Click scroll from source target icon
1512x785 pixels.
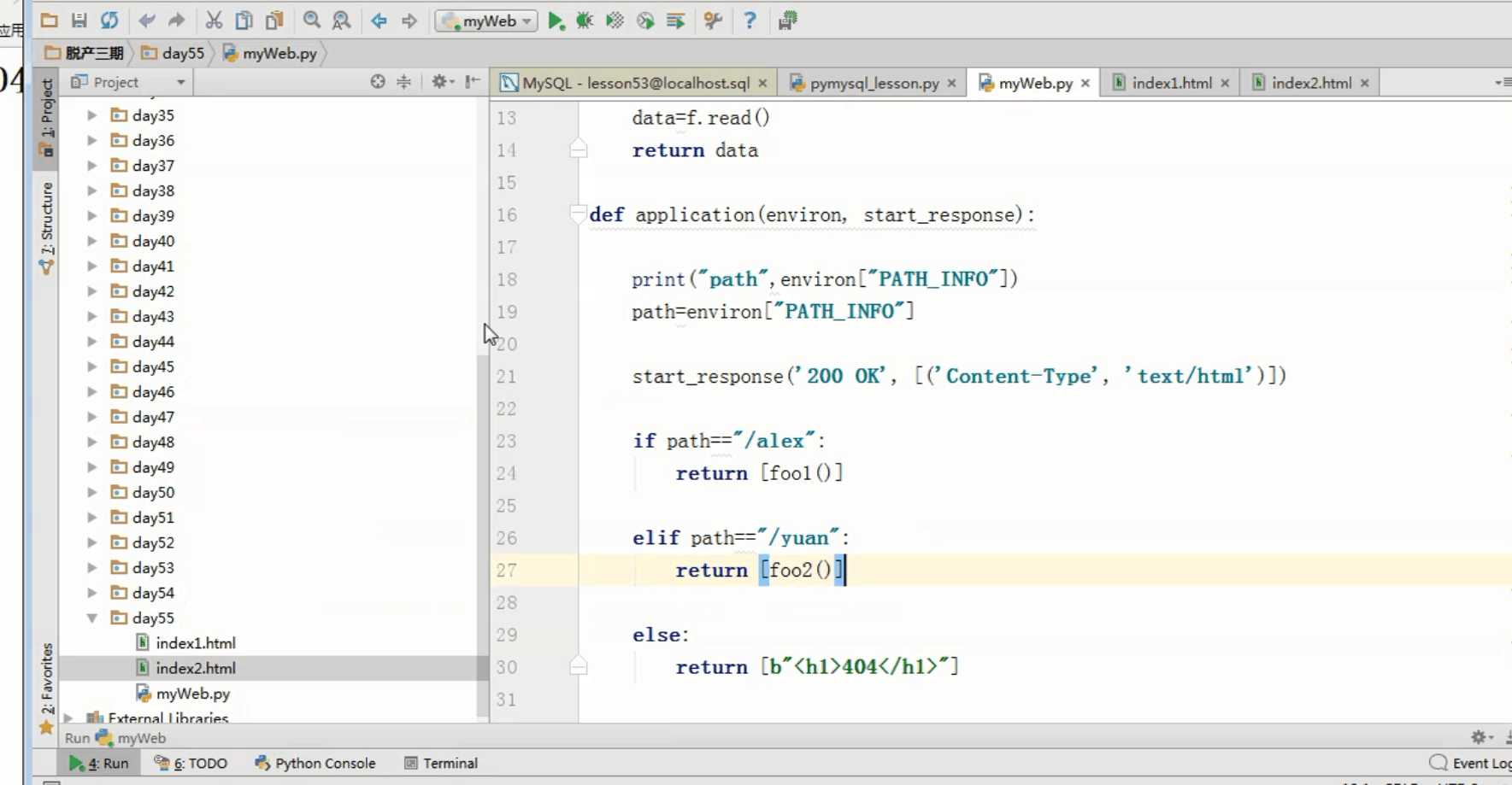(378, 82)
